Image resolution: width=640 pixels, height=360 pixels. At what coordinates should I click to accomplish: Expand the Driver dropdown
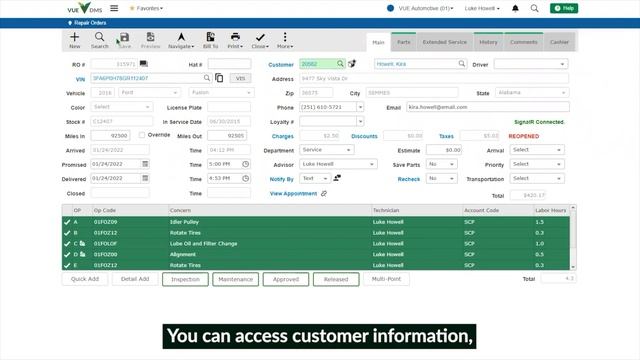[562, 64]
